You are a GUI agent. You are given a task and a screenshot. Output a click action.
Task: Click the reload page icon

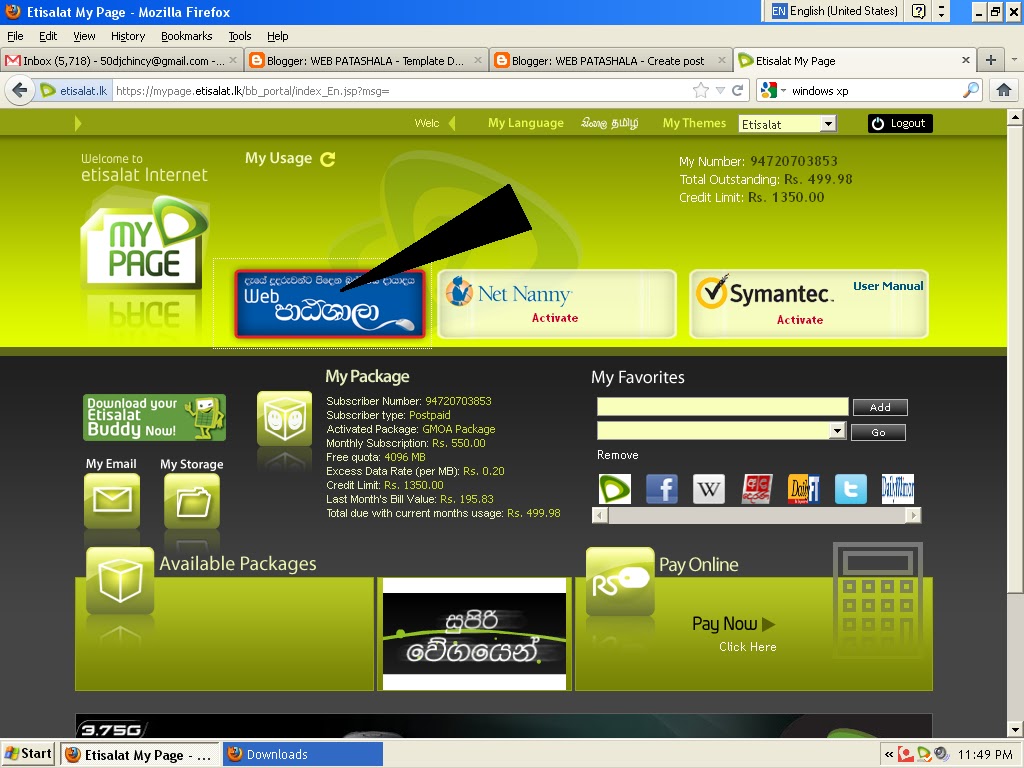pos(737,90)
